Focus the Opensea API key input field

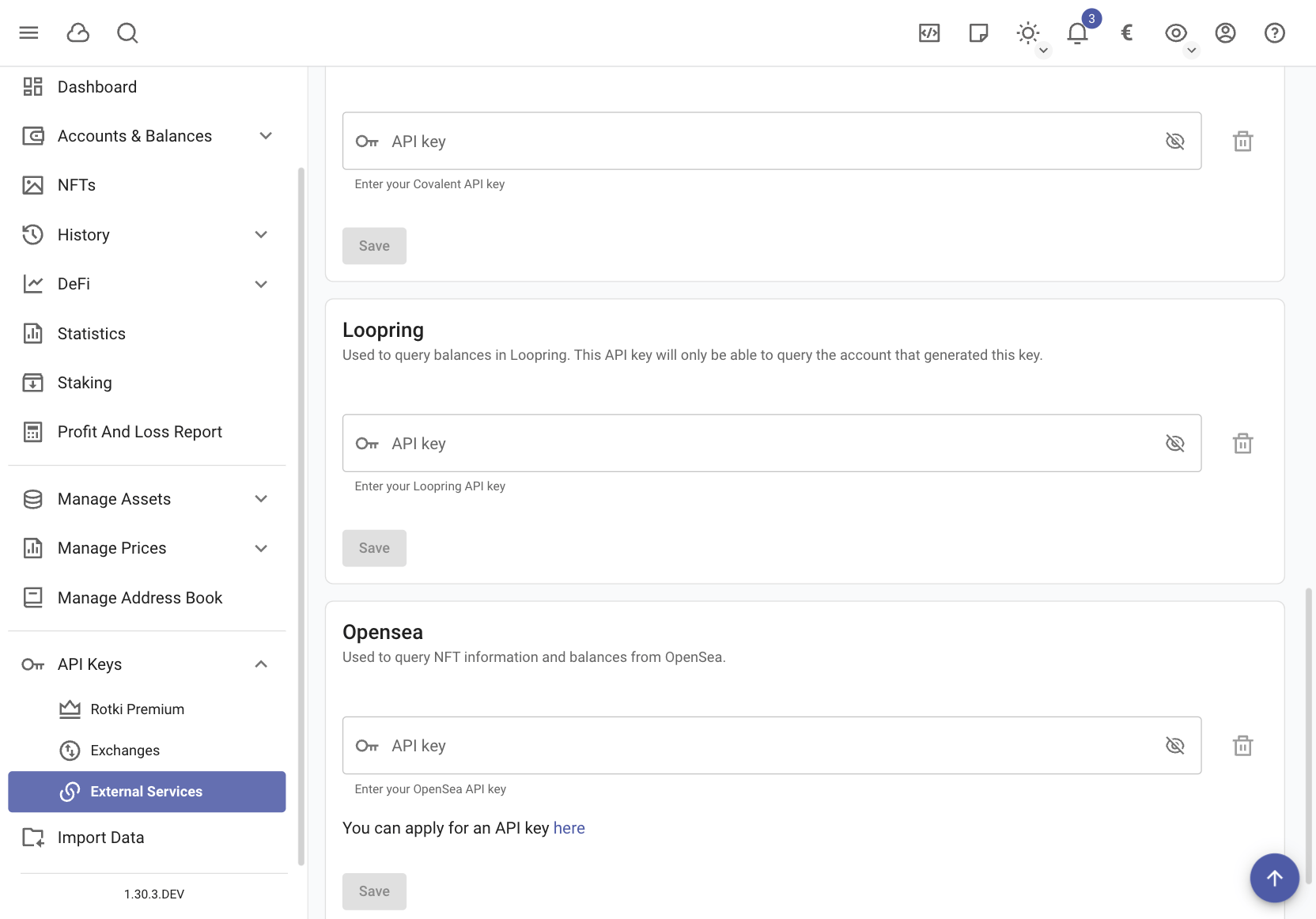tap(772, 745)
